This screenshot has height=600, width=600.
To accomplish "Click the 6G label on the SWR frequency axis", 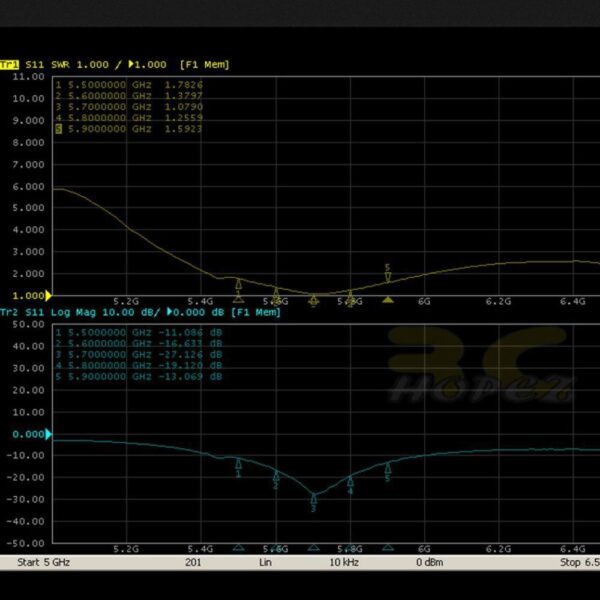I will 424,302.
